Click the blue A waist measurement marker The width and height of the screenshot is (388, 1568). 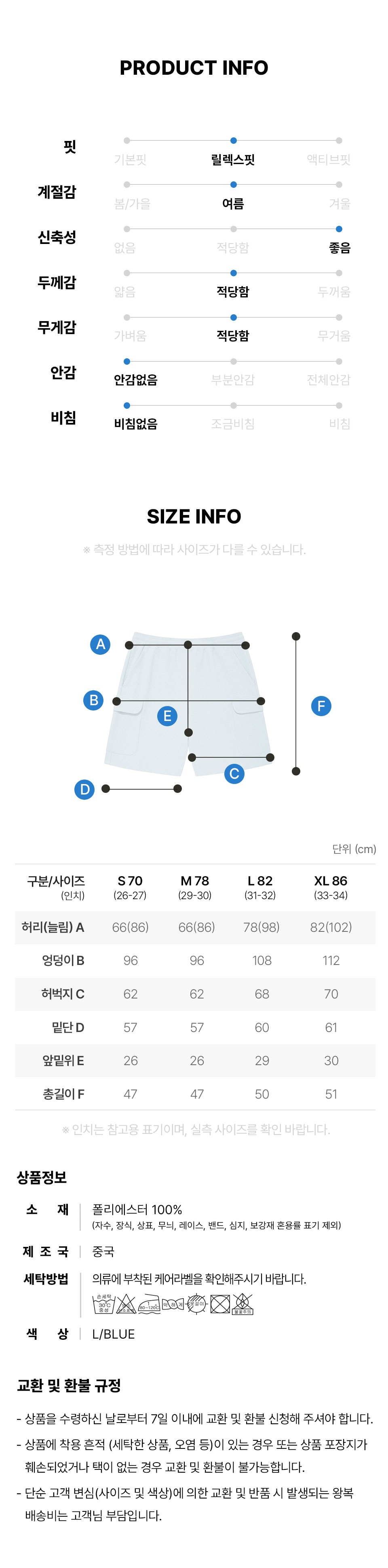click(x=101, y=644)
